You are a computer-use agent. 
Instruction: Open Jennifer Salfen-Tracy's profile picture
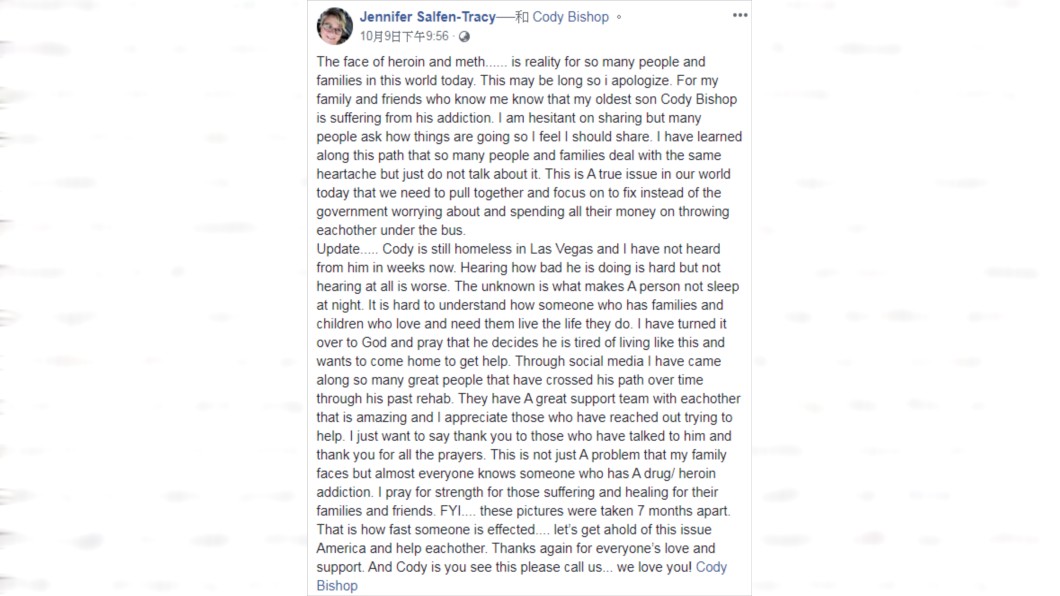coord(335,26)
